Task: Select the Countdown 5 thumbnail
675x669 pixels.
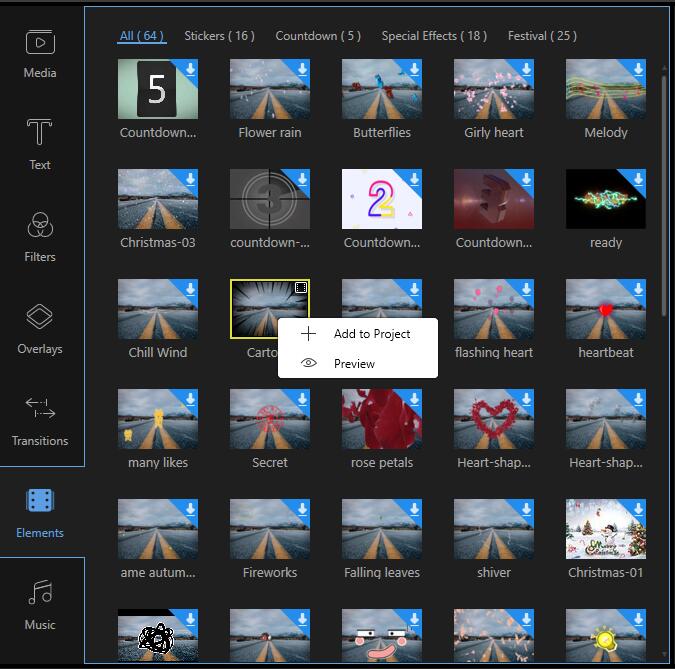Action: click(158, 89)
